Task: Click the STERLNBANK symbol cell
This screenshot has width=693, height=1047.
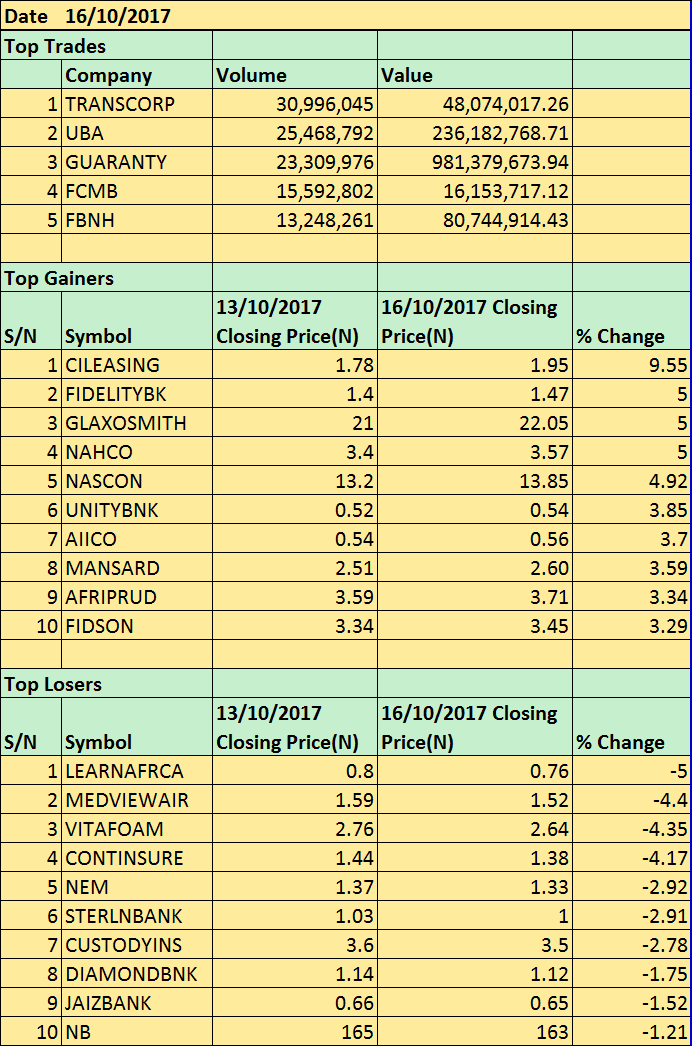Action: coord(137,915)
